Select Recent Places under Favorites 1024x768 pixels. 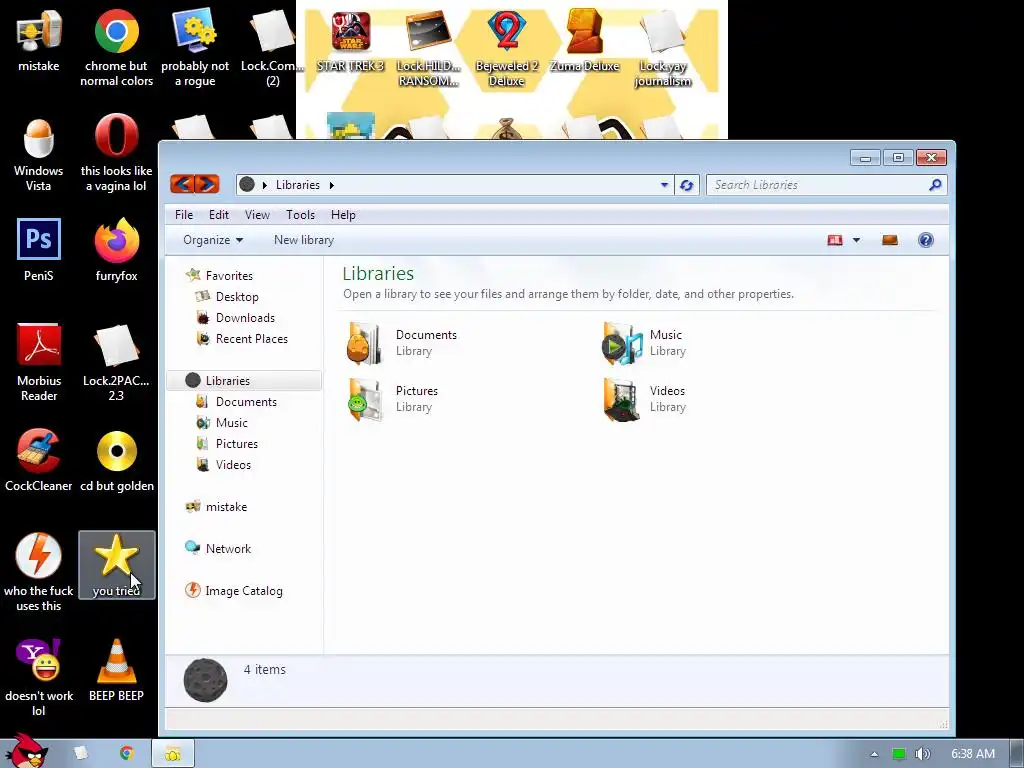point(242,338)
